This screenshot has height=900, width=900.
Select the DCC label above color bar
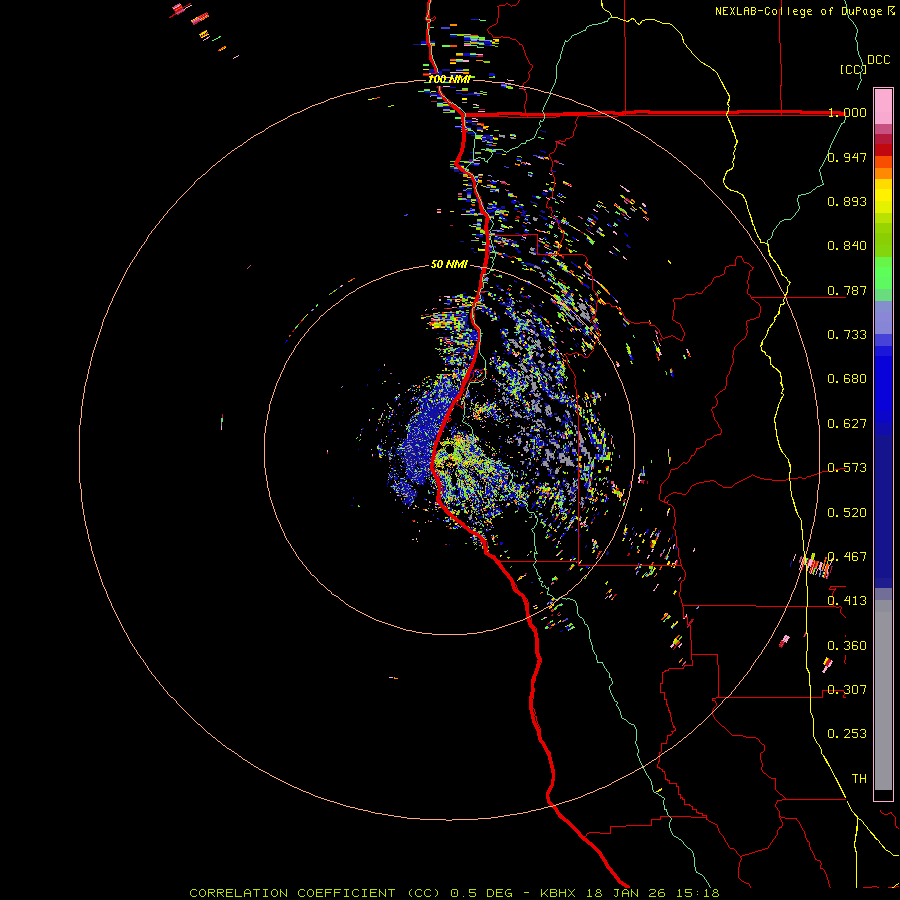coord(878,60)
